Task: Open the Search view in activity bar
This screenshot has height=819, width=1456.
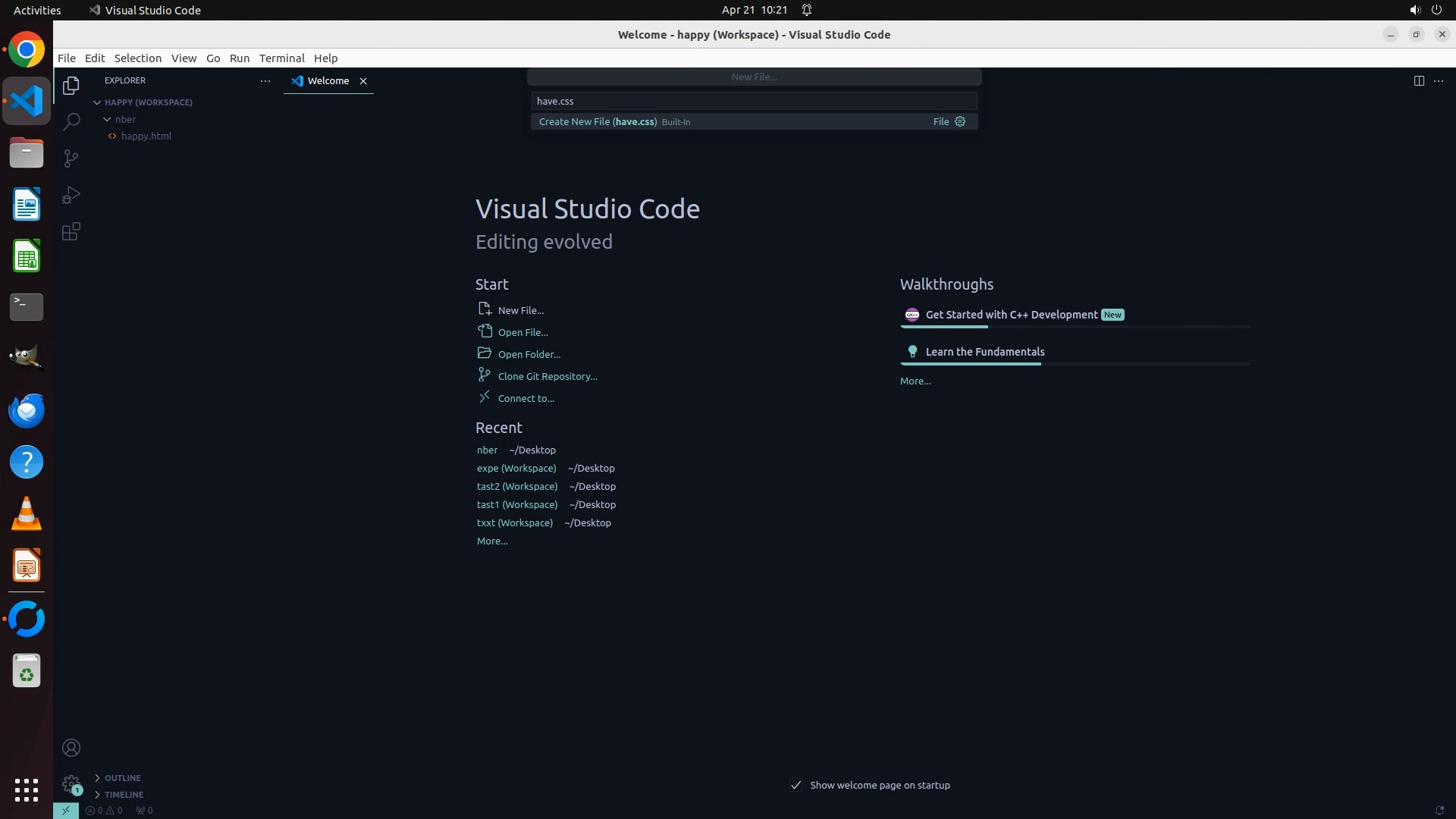Action: 71,122
